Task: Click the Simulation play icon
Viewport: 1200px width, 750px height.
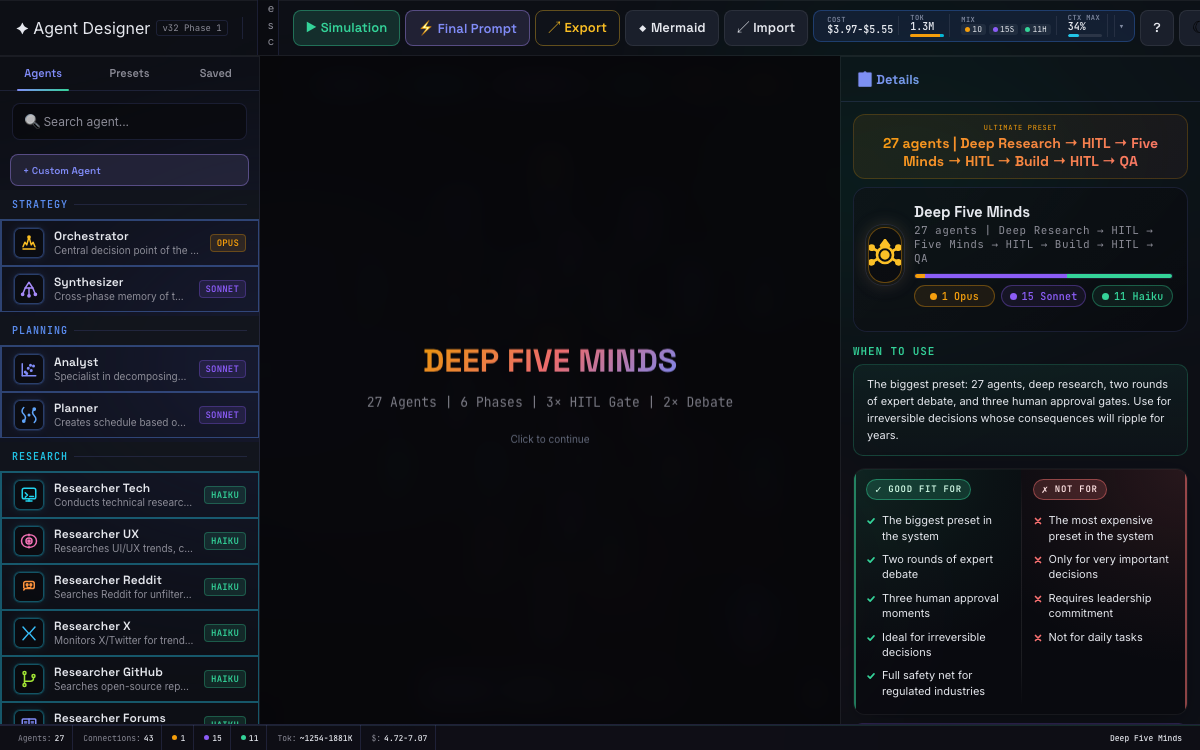Action: tap(311, 28)
